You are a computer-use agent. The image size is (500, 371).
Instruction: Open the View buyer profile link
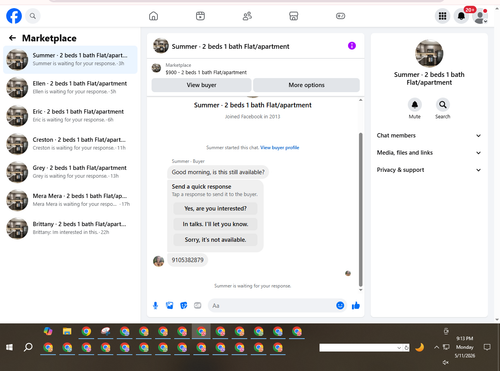pyautogui.click(x=279, y=147)
